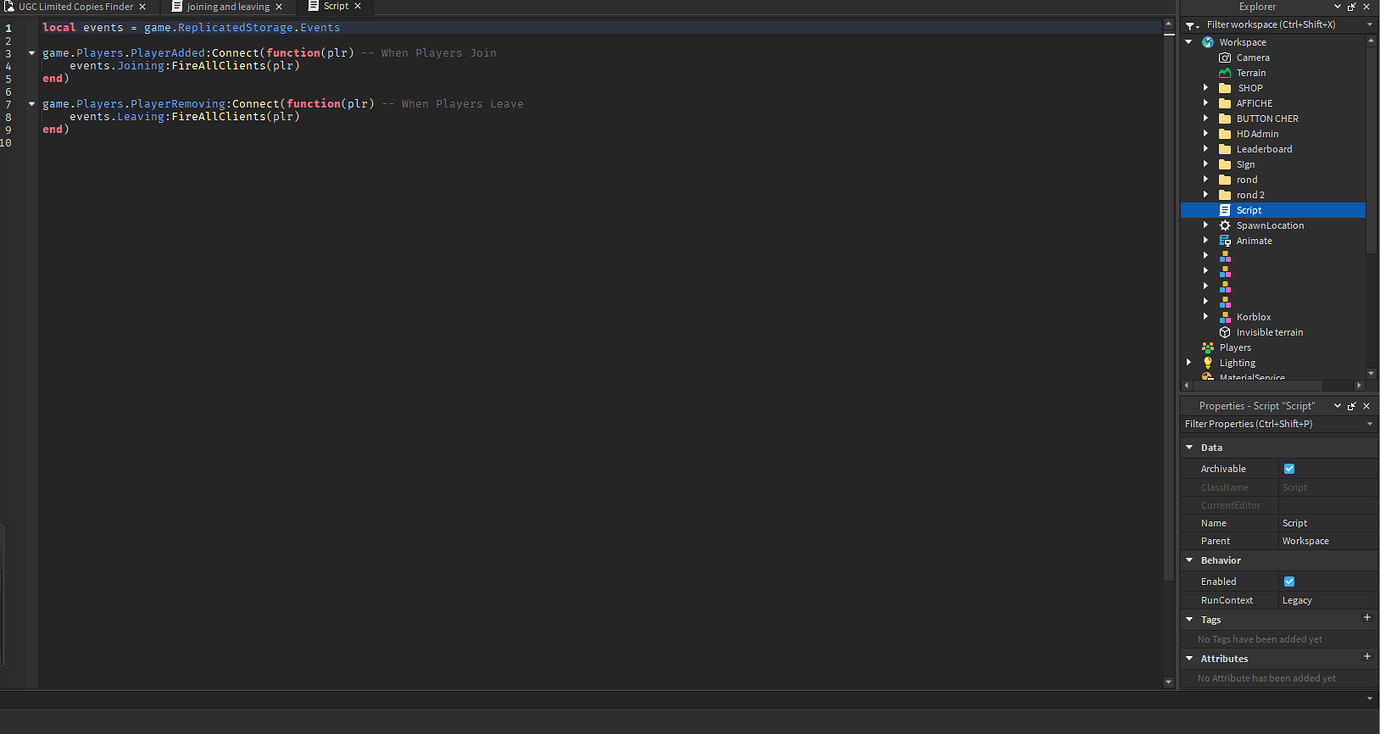Select the Korblox model in Explorer
Image resolution: width=1380 pixels, height=734 pixels.
click(x=1252, y=316)
